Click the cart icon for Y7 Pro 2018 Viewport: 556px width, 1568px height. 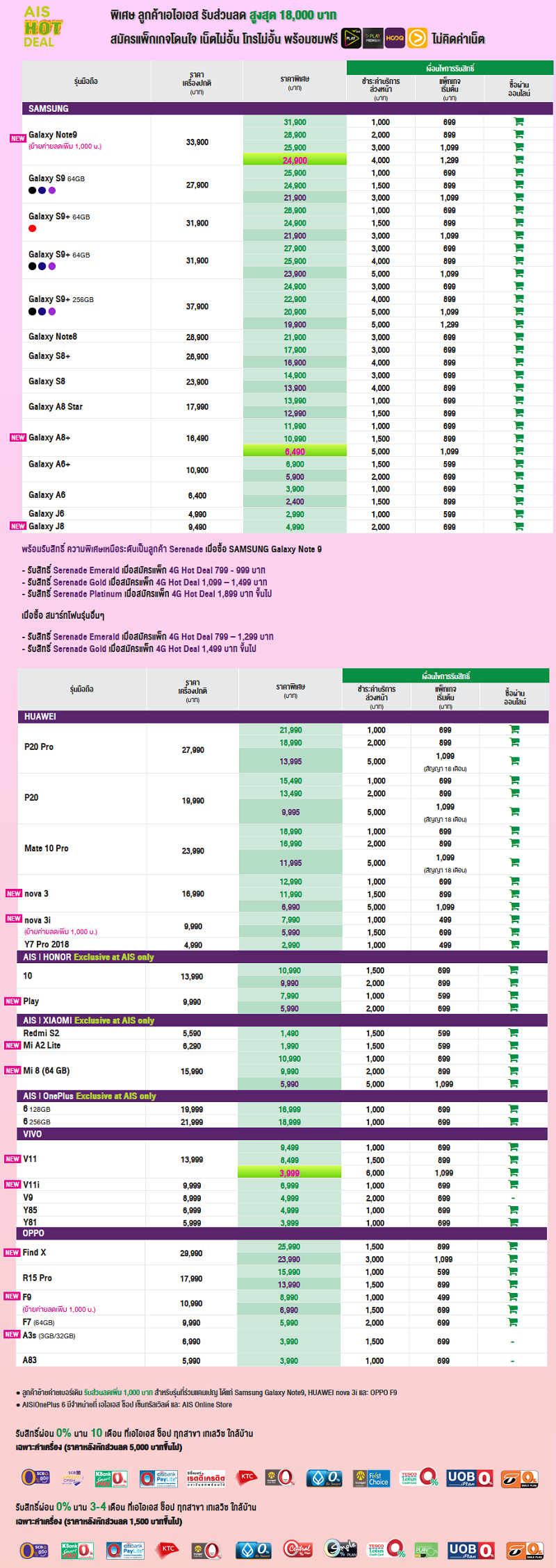pos(514,944)
